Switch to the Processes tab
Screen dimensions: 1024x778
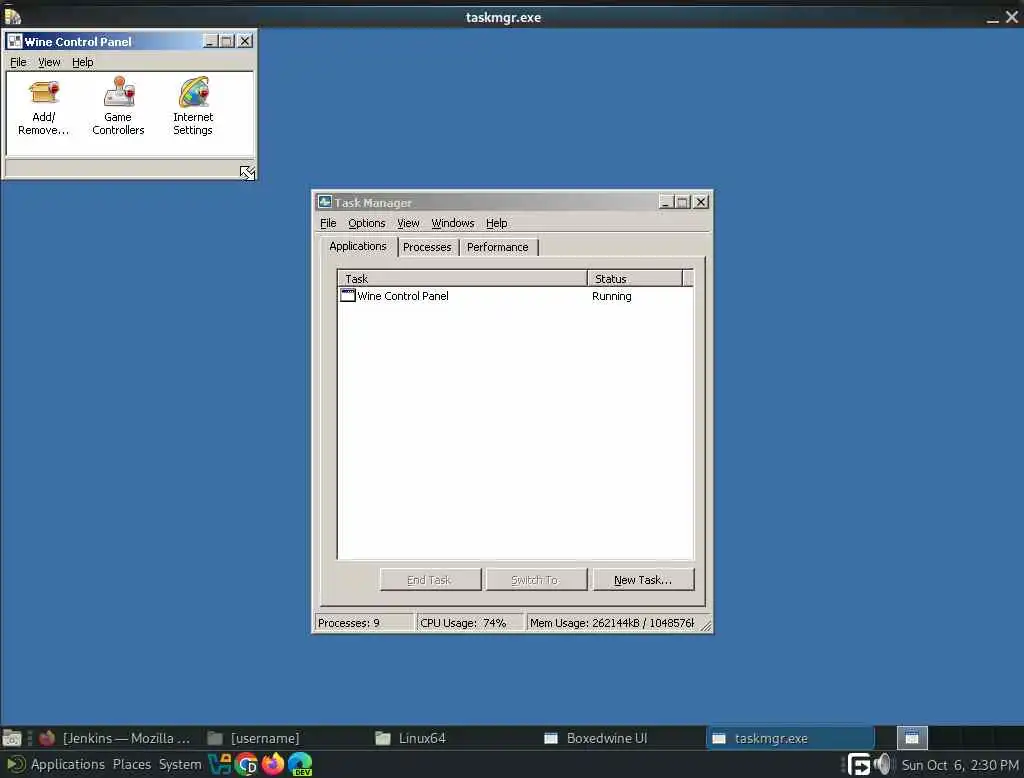(427, 248)
